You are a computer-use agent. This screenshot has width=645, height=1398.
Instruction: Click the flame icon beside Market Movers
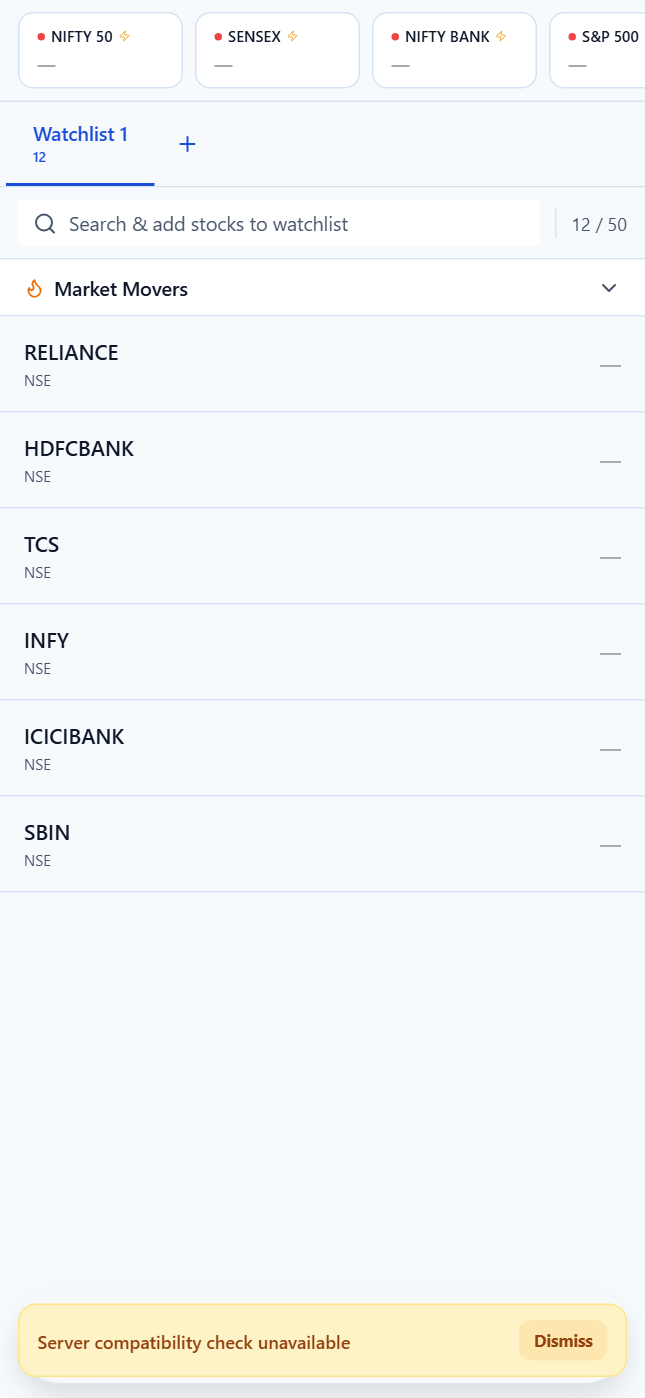(36, 288)
